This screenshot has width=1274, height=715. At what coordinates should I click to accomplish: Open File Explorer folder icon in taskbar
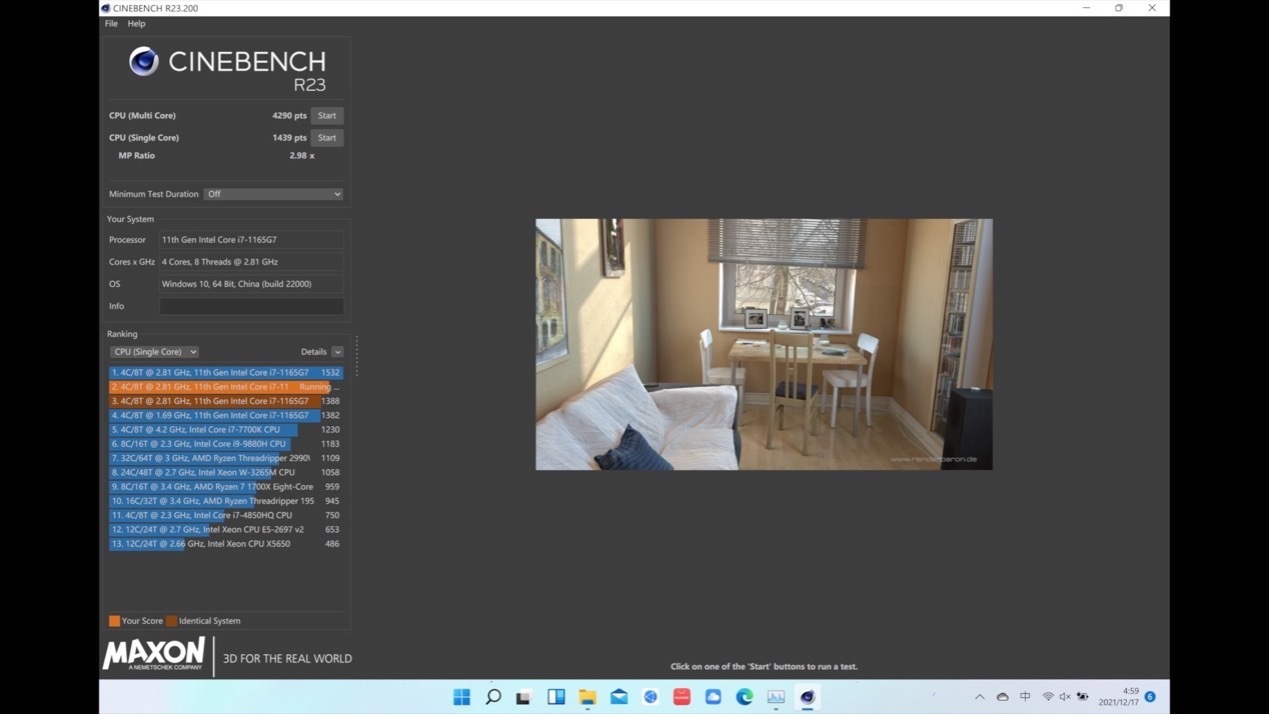point(588,697)
